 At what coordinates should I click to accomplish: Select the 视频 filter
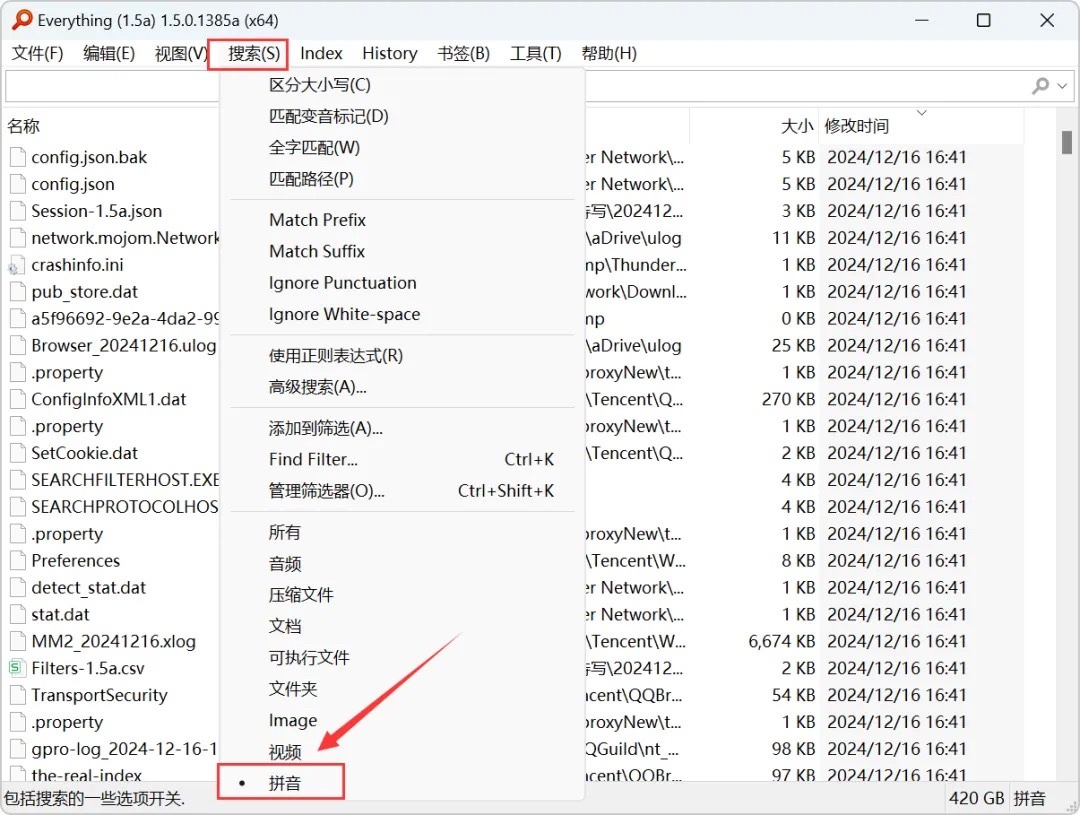[x=403, y=752]
